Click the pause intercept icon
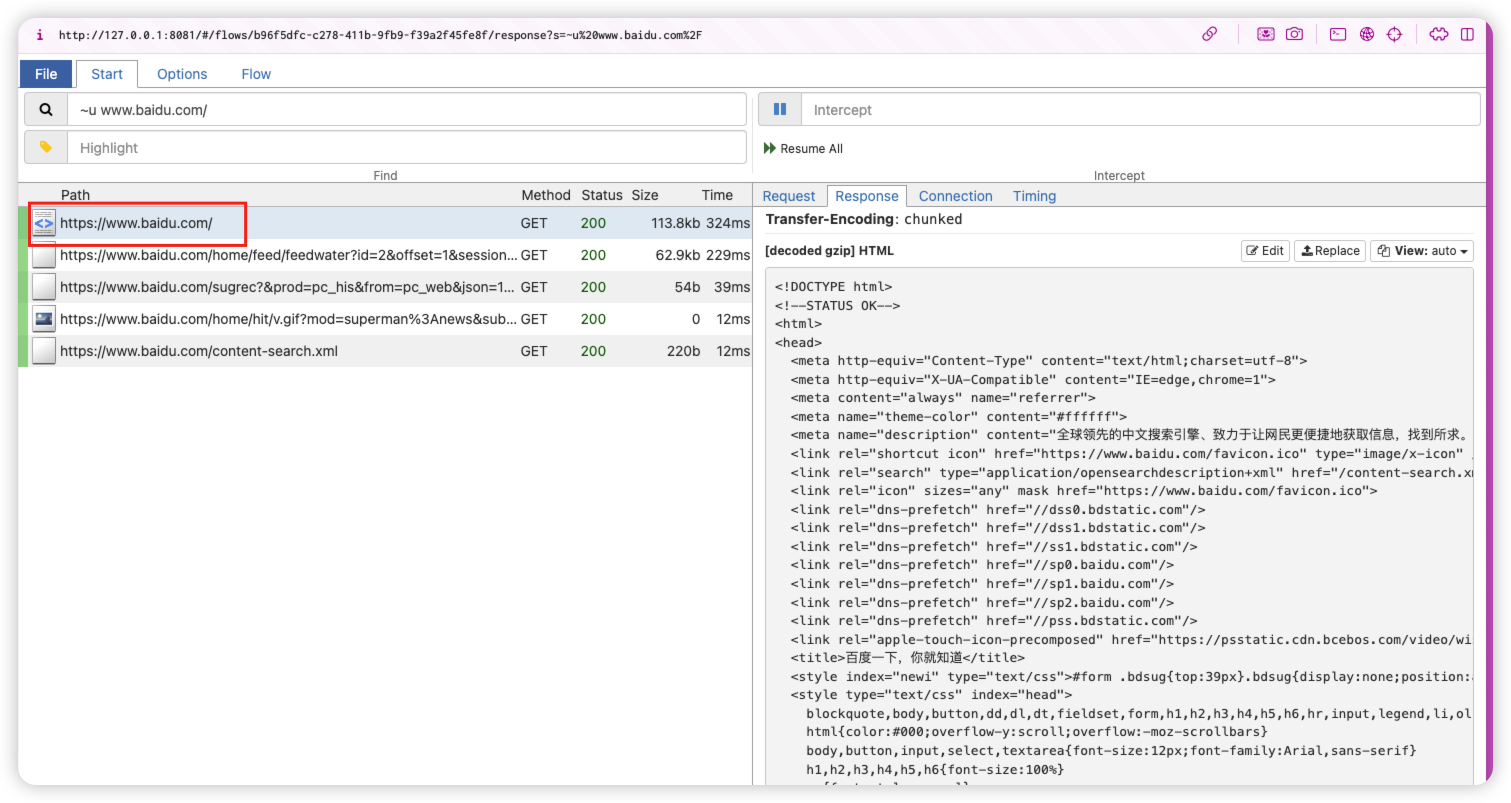The width and height of the screenshot is (1511, 803). coord(780,110)
